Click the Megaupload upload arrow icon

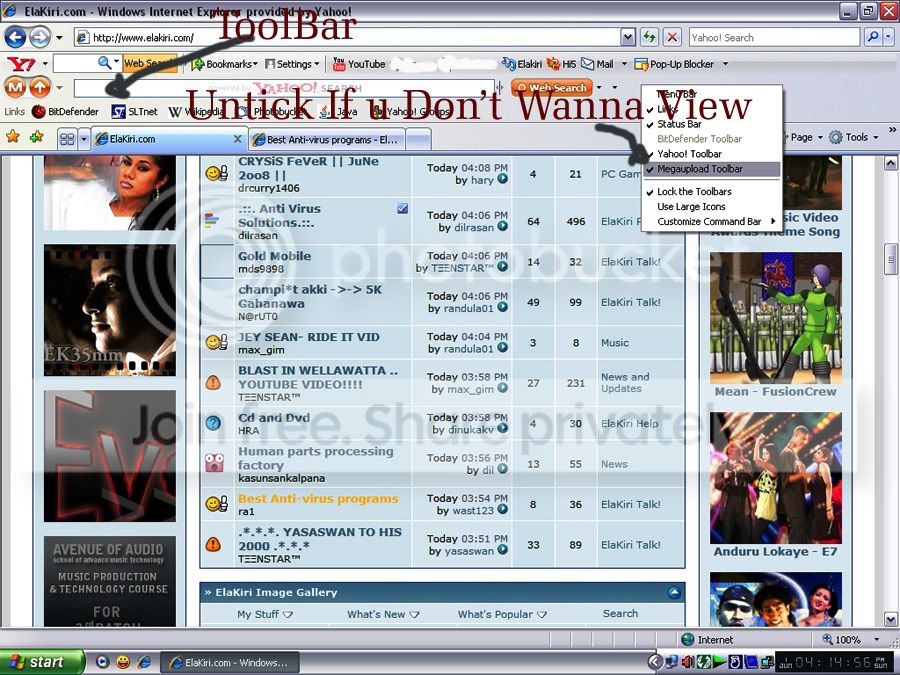click(x=40, y=88)
